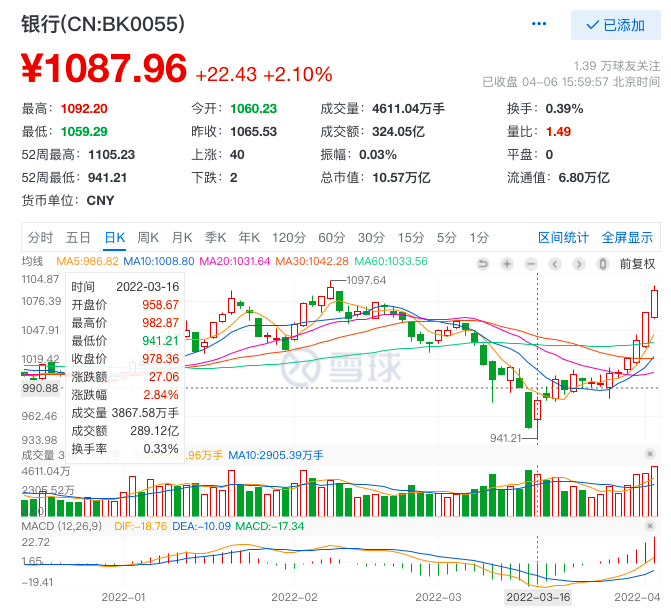Click the 已添加 watchlist button

pos(615,25)
